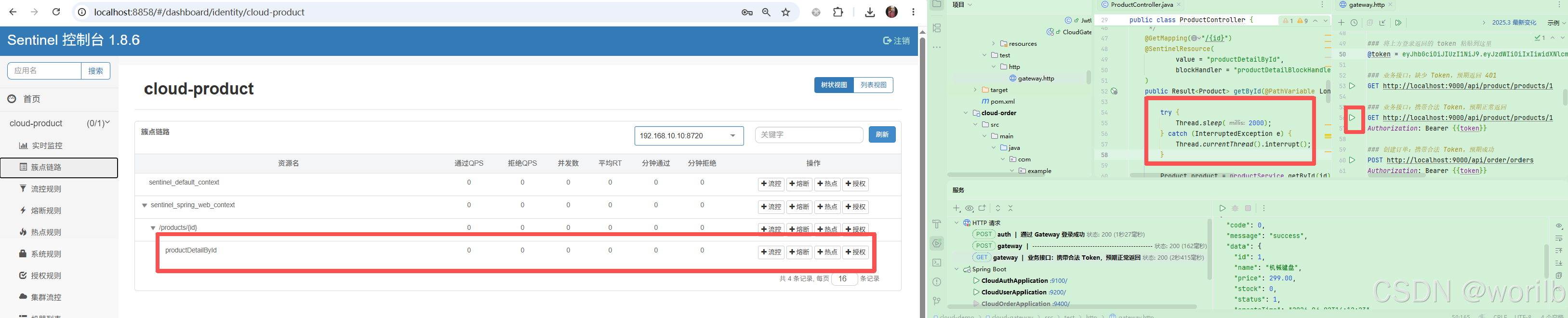Open browser downloads icon
1568x318 pixels.
point(870,12)
